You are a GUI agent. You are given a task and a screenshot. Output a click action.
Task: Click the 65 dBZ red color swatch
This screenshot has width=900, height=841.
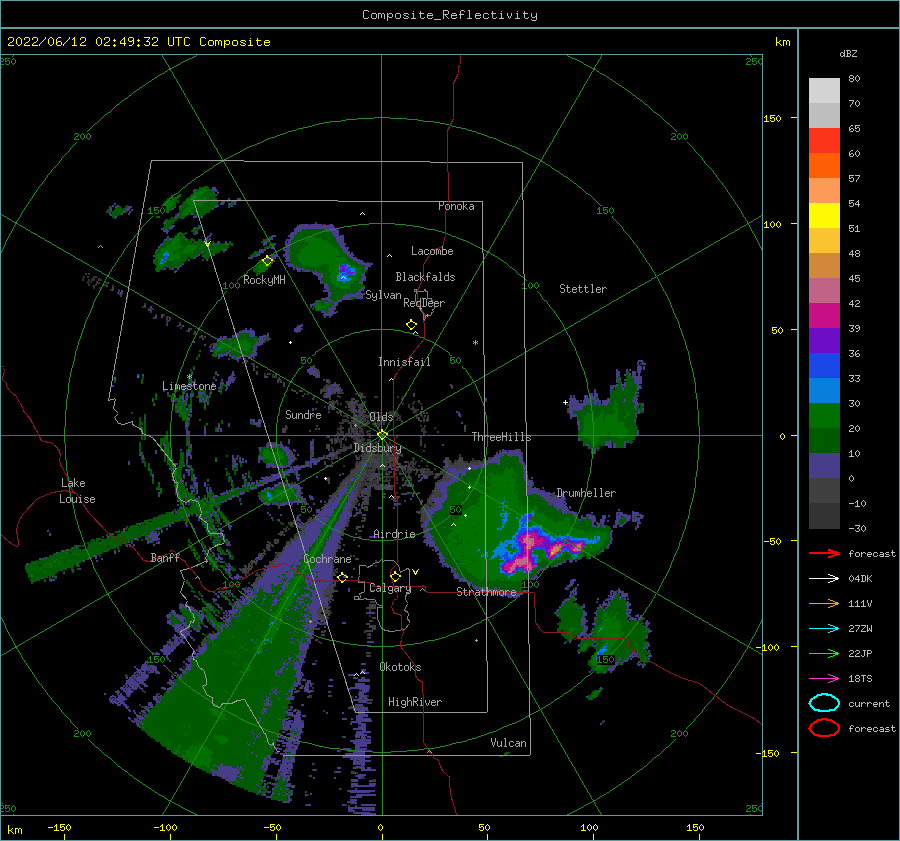824,140
